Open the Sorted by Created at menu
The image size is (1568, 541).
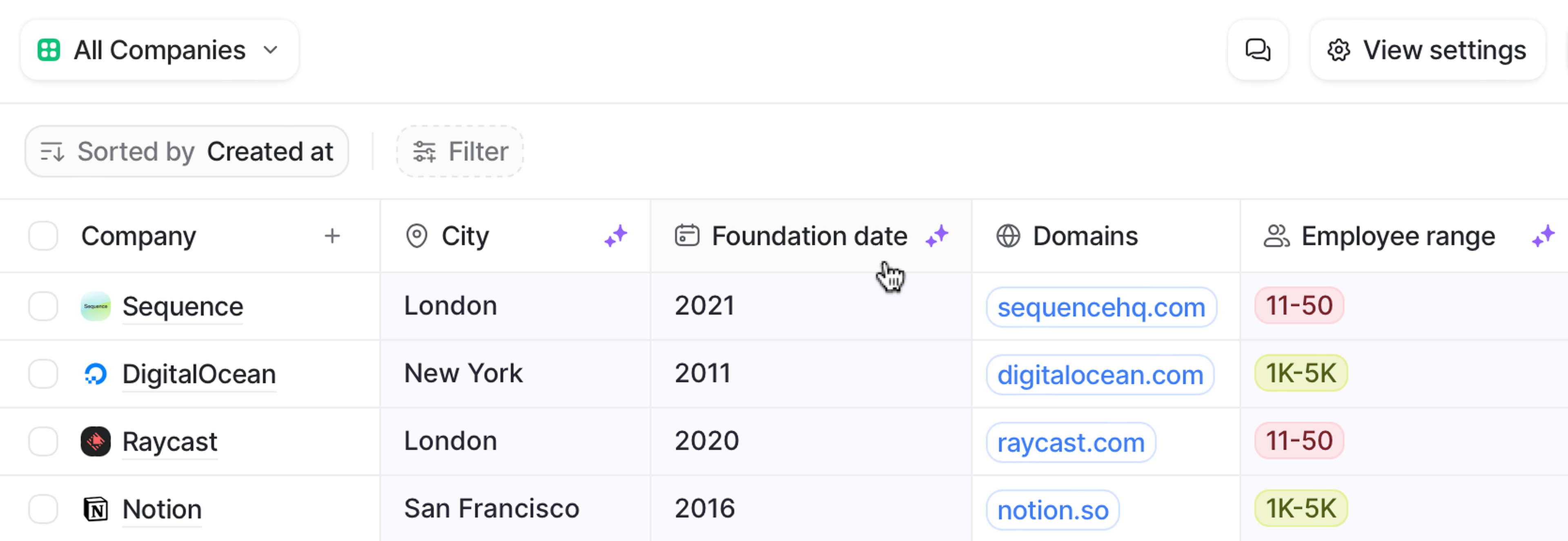coord(186,152)
